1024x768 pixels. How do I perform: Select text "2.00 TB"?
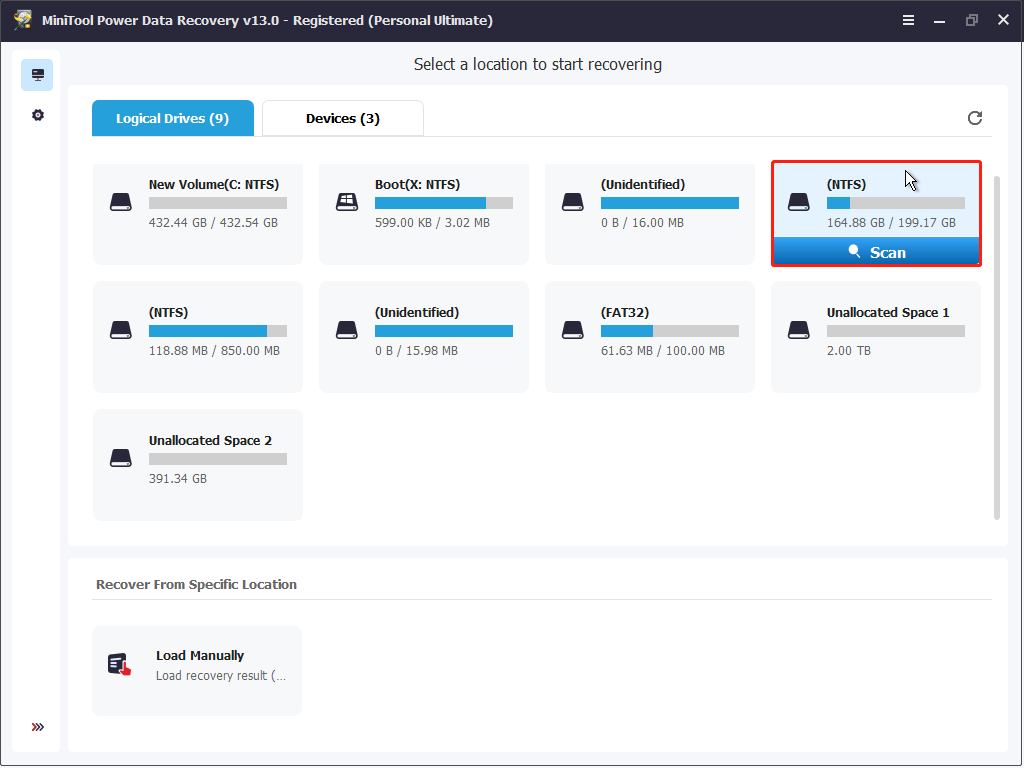point(848,351)
